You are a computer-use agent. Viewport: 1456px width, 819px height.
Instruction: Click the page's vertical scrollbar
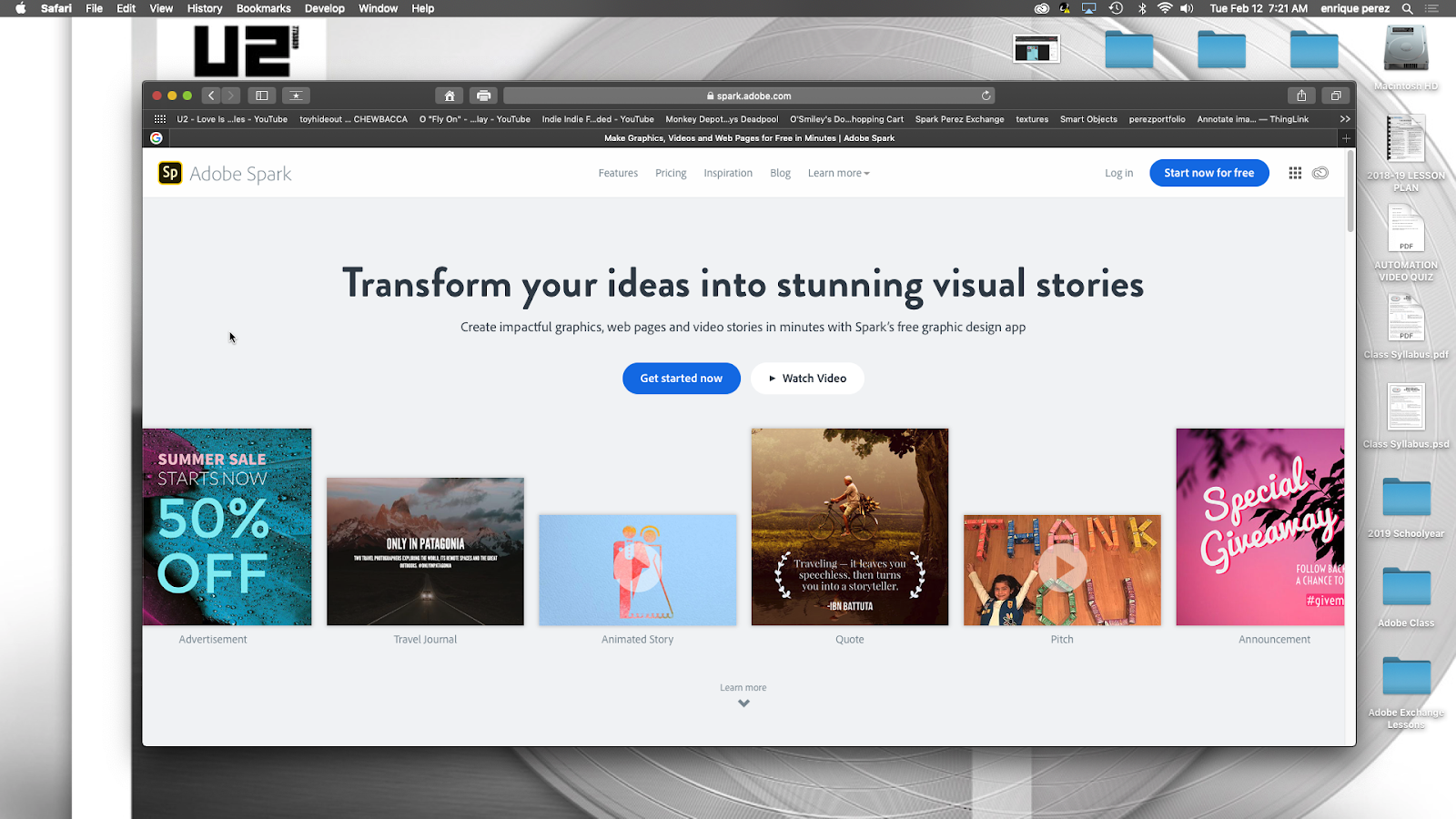click(x=1350, y=192)
